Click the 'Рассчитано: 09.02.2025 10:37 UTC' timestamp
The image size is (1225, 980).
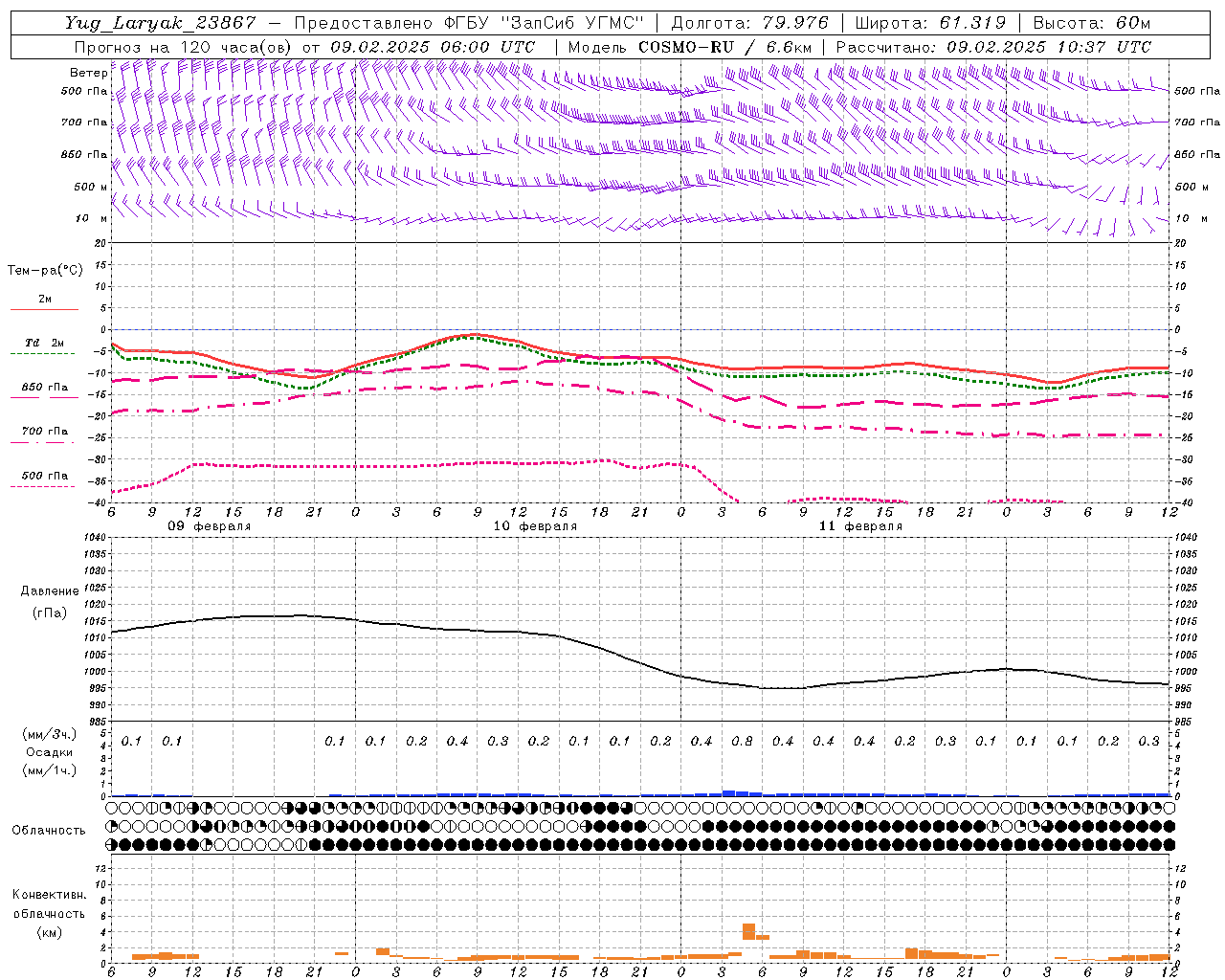tap(993, 47)
